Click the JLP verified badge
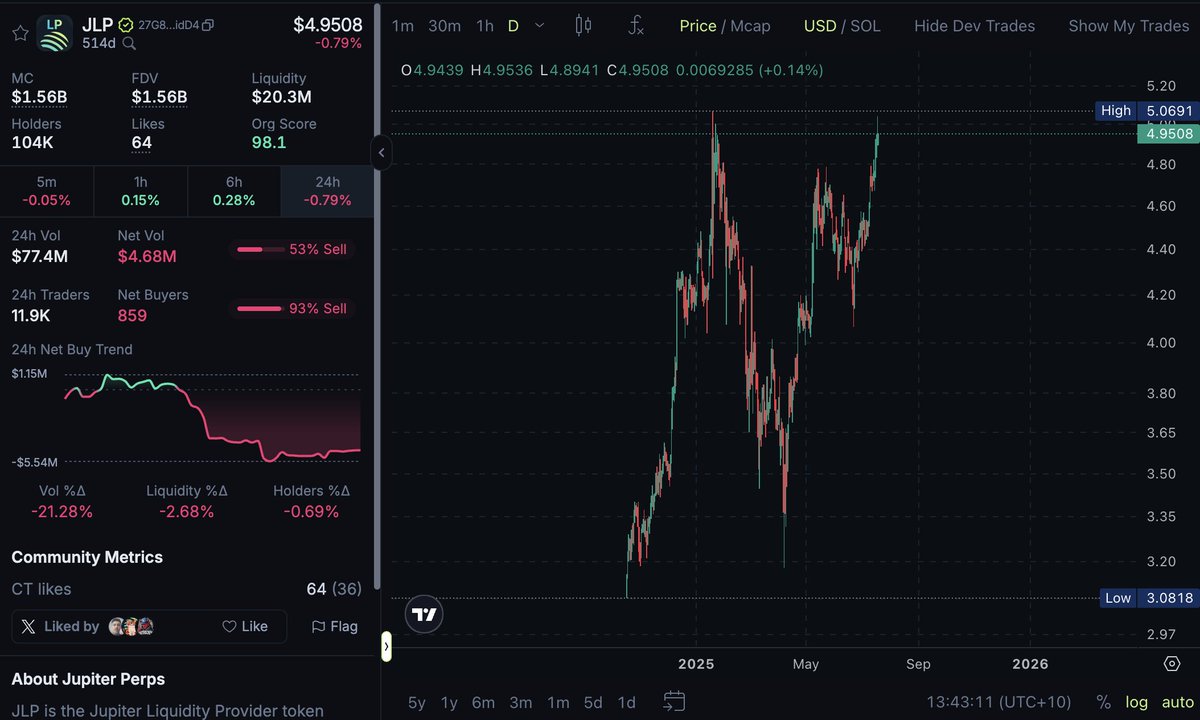This screenshot has height=720, width=1200. [x=126, y=24]
